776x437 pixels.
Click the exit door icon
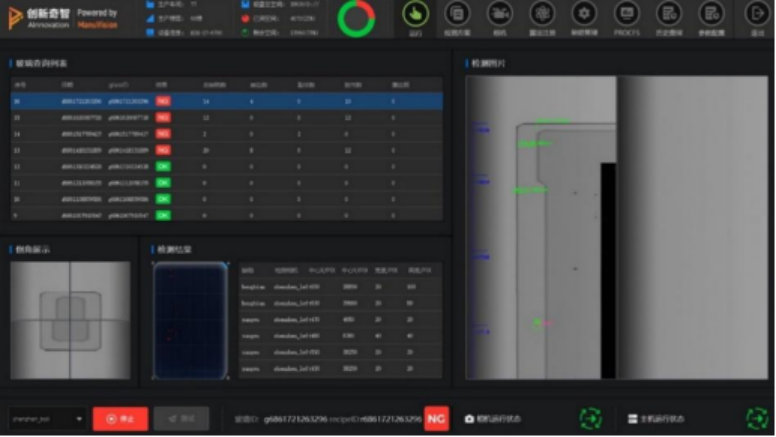(757, 14)
